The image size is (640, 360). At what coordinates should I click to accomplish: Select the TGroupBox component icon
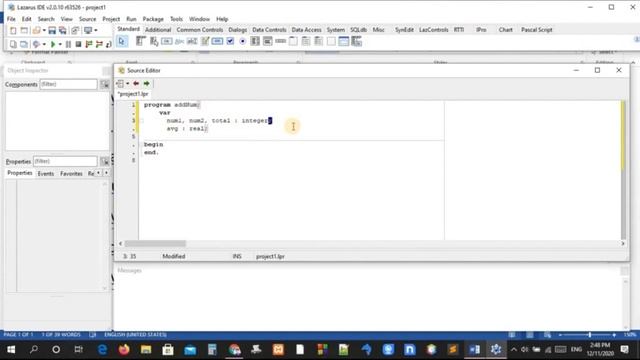coord(293,41)
